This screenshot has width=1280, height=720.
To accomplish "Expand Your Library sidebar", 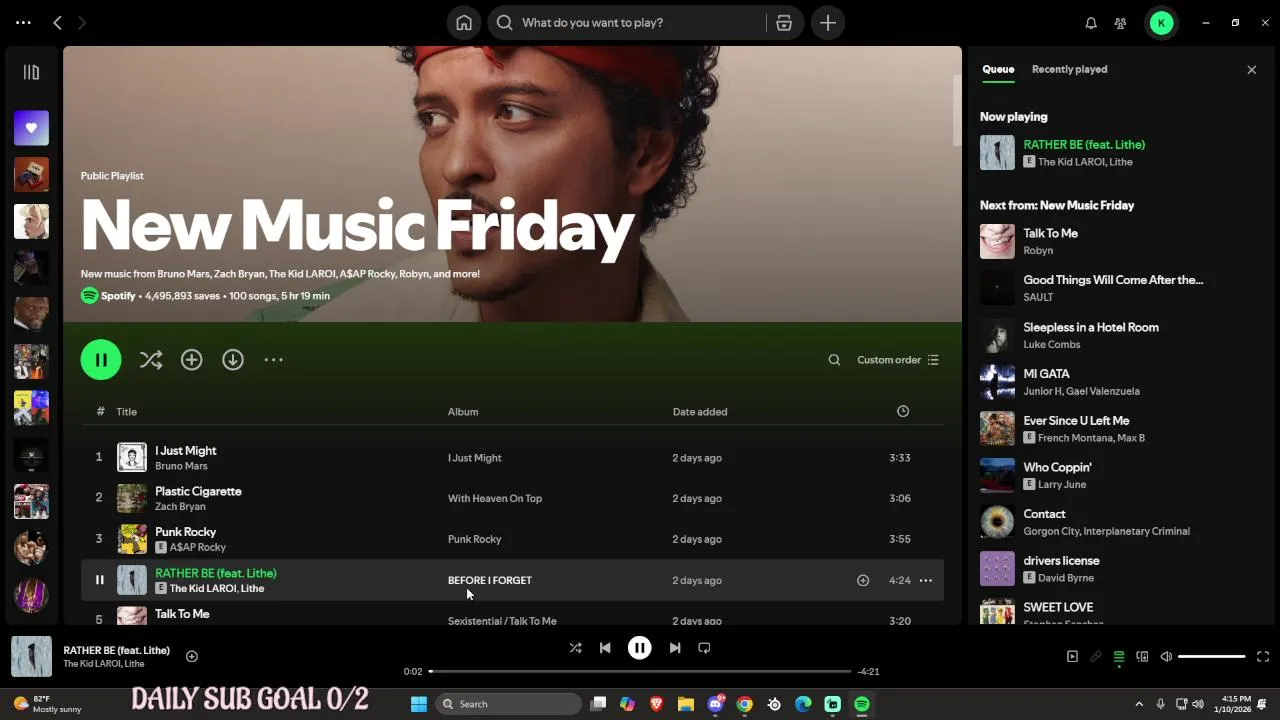I will [x=31, y=72].
